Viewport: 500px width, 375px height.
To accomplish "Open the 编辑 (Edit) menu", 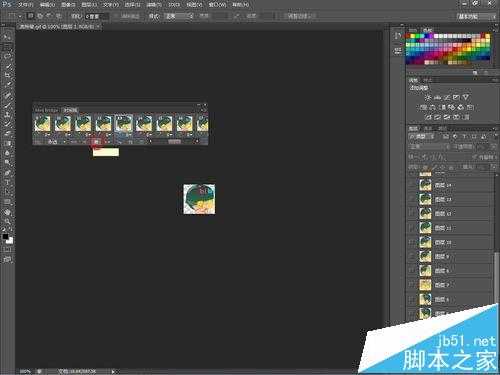I will point(47,5).
